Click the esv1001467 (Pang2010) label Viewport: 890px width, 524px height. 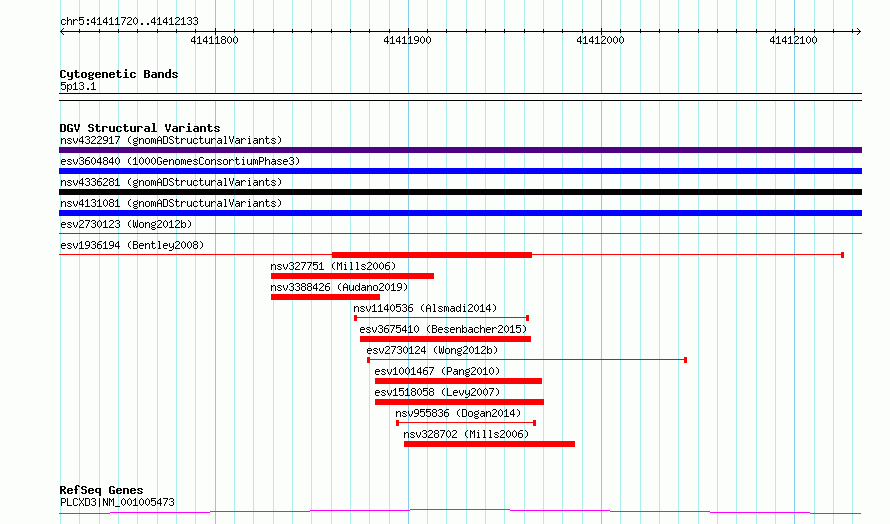[x=437, y=371]
